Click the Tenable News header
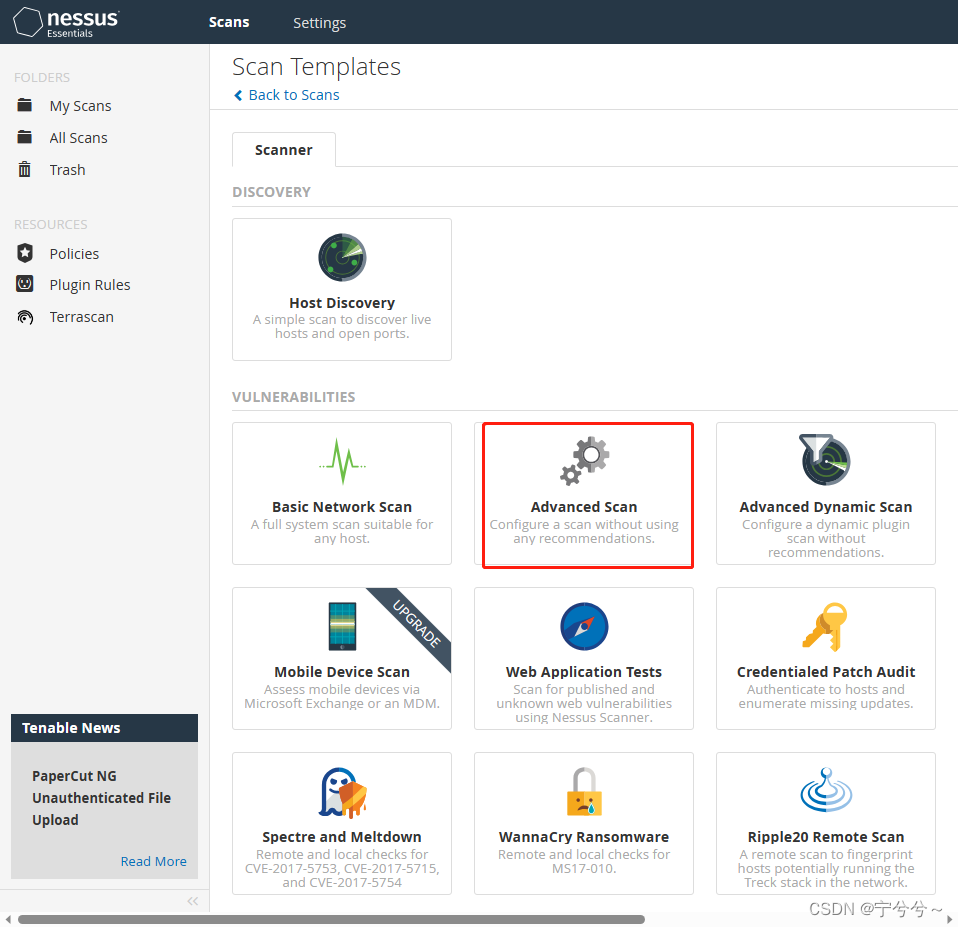Viewport: 958px width, 927px height. [x=104, y=728]
